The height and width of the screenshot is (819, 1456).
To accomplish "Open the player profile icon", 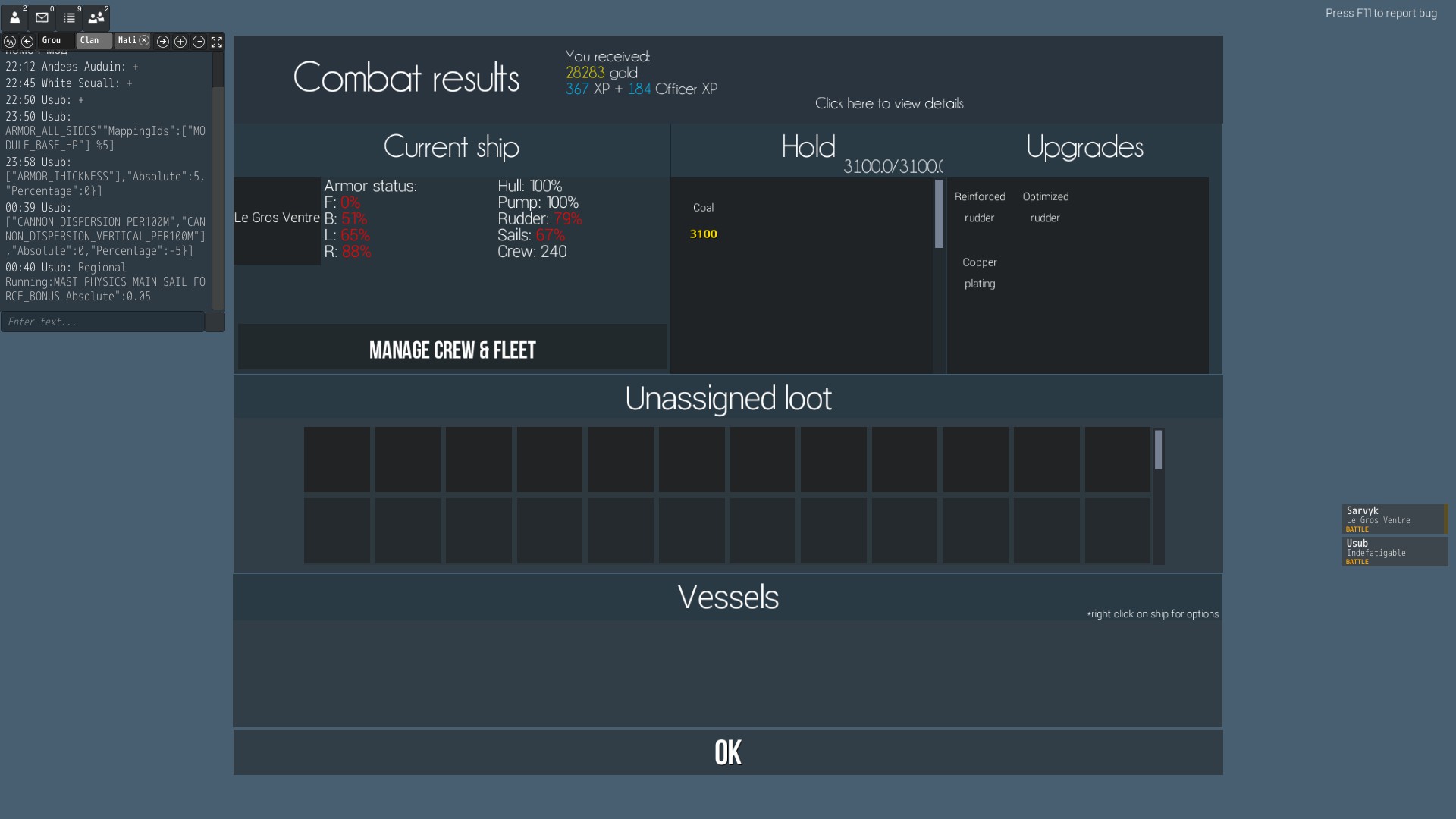I will pyautogui.click(x=14, y=17).
